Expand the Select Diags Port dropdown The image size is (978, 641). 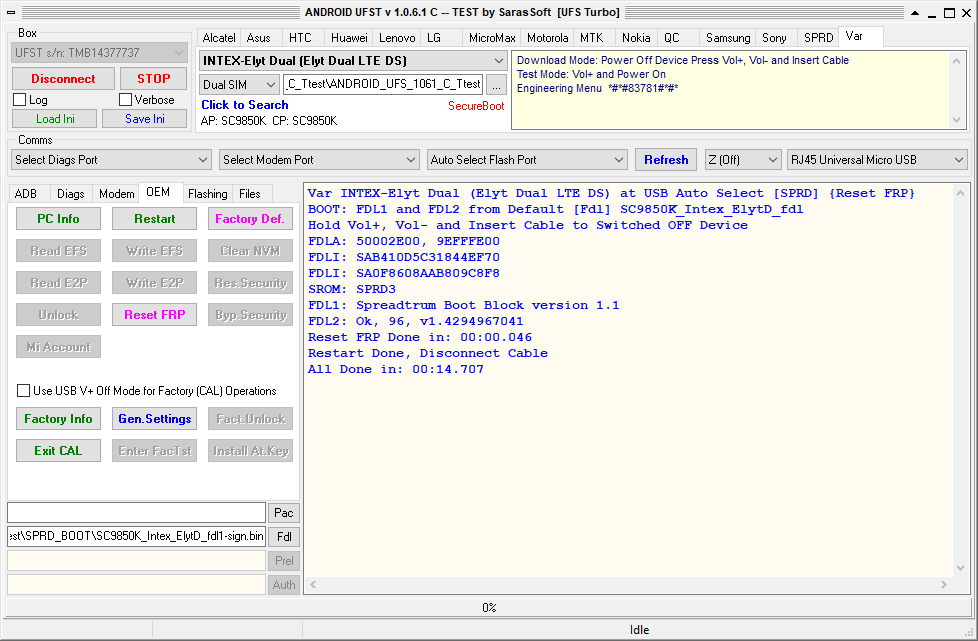(111, 160)
